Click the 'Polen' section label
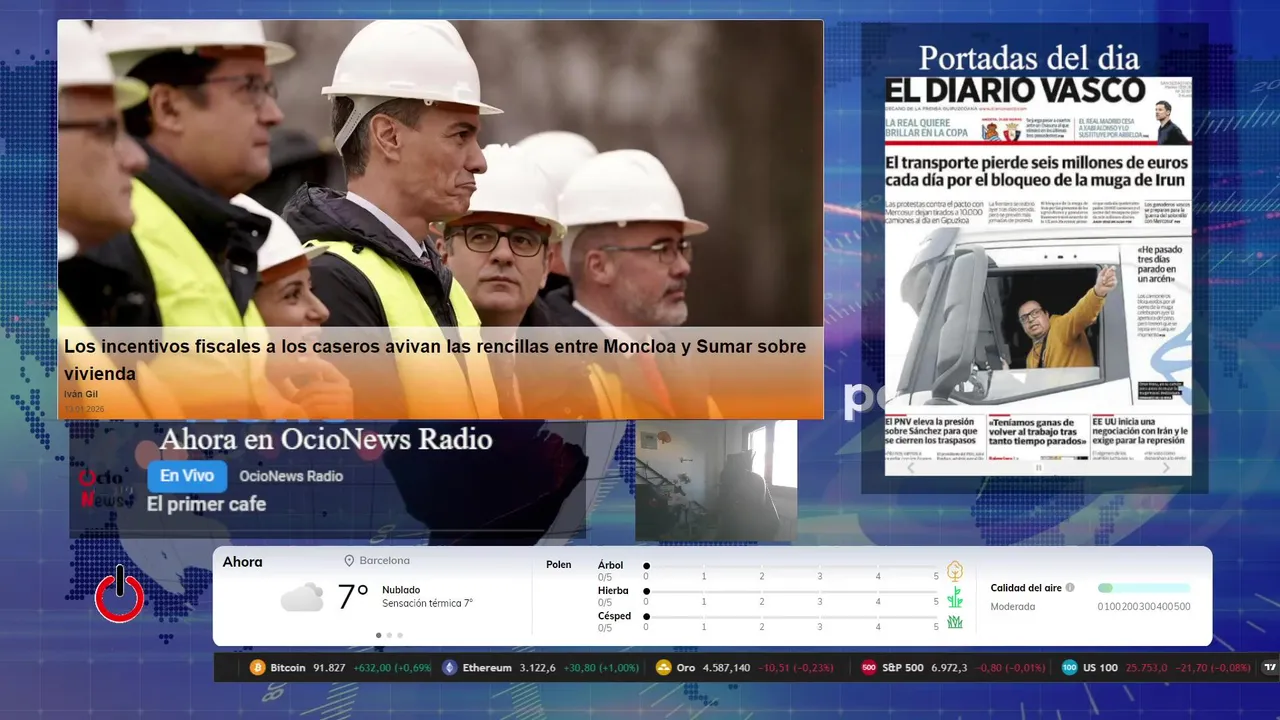Screen dimensions: 1280x720 [559, 565]
